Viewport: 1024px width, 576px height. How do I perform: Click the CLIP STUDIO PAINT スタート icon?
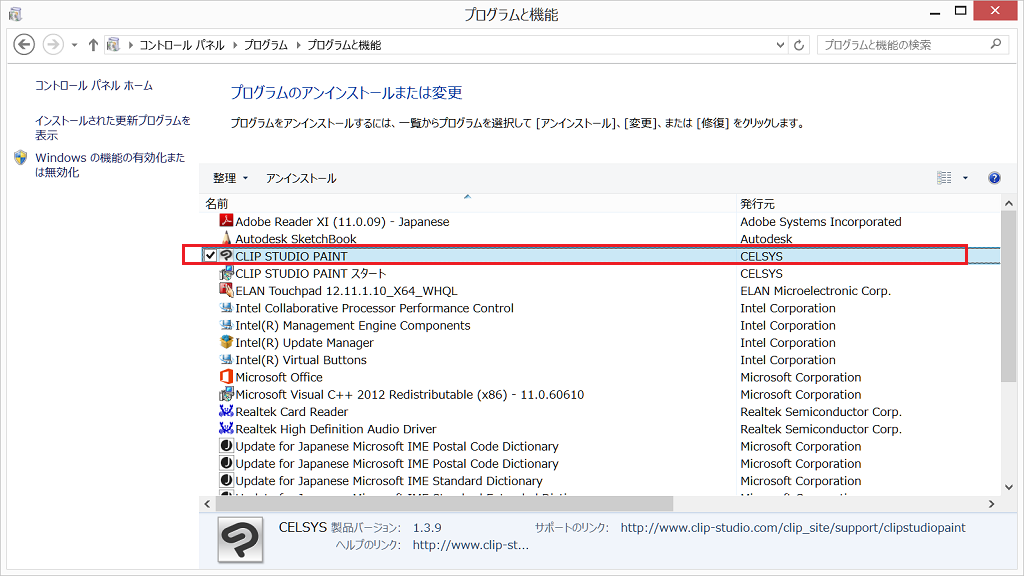(226, 273)
